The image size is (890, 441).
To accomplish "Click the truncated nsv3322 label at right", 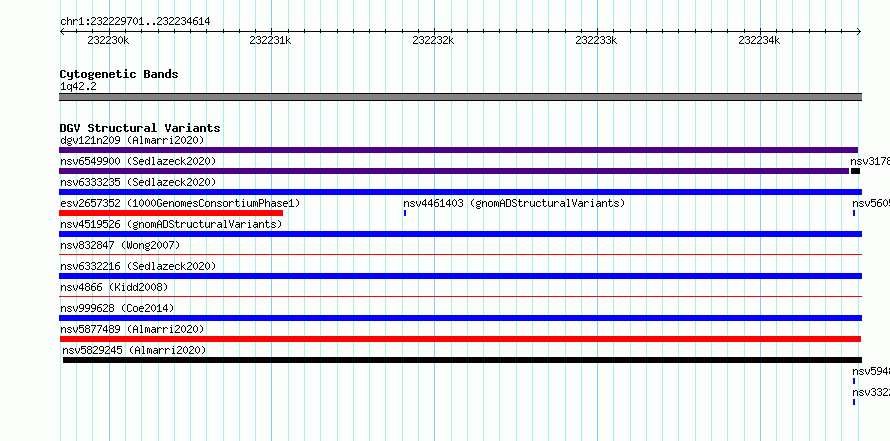I will pos(871,392).
